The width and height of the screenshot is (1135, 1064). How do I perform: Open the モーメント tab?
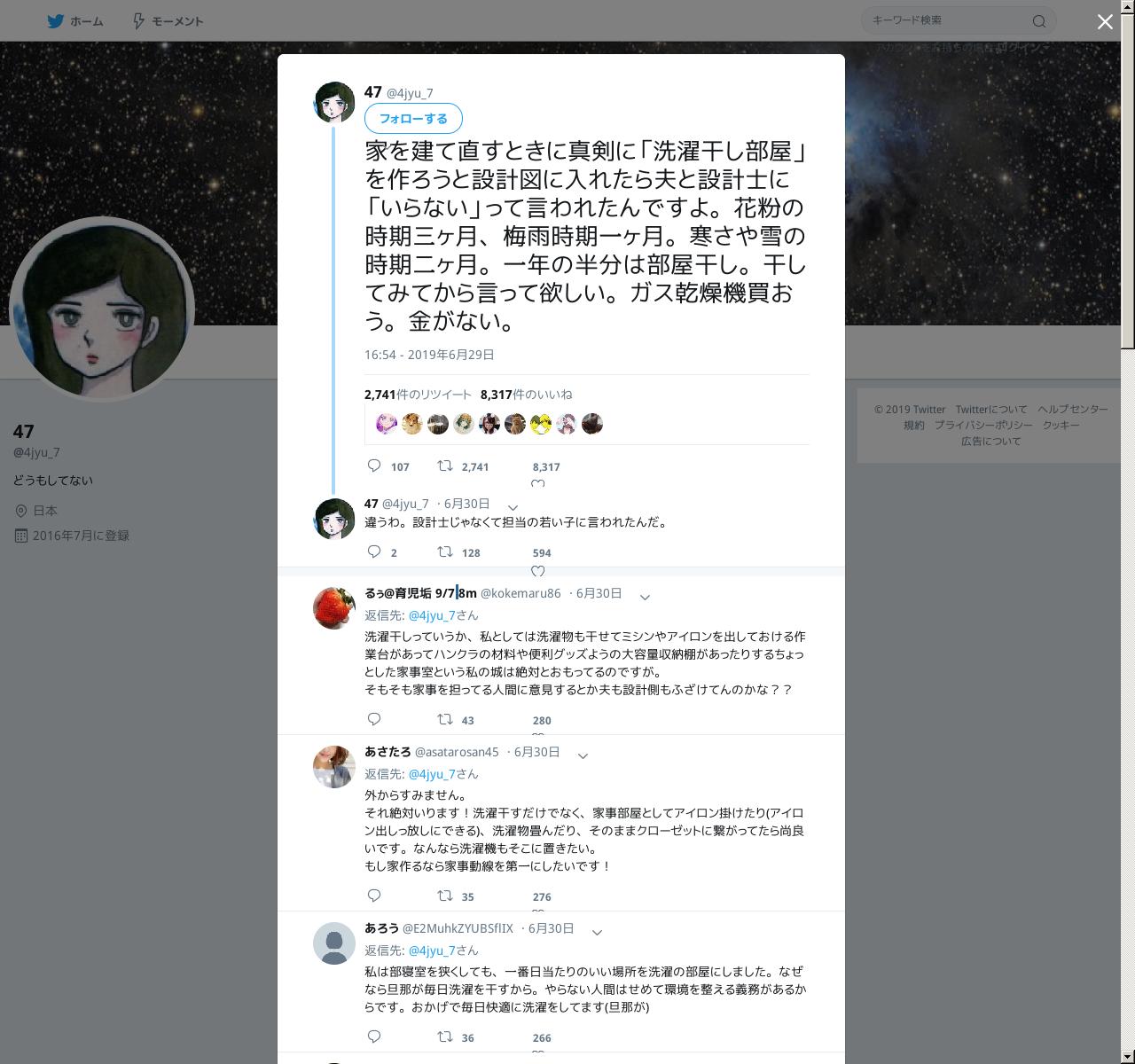(168, 20)
